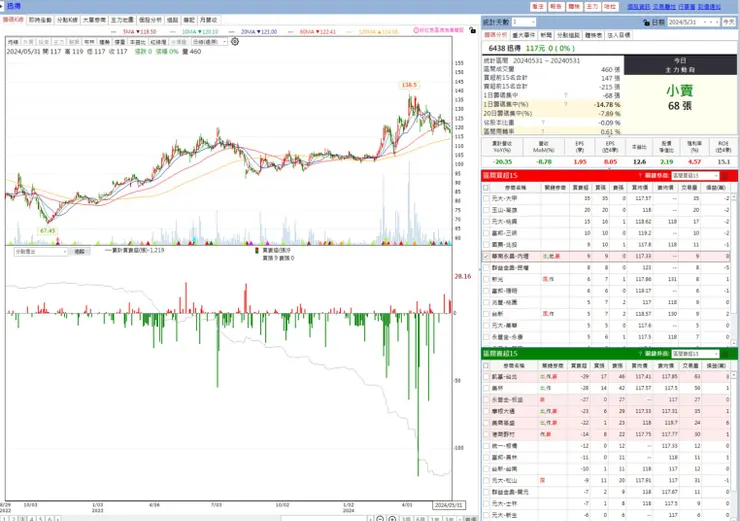Toggle the red icon in 區間買超15 header
Viewport: 740px width, 521px height.
[725, 176]
